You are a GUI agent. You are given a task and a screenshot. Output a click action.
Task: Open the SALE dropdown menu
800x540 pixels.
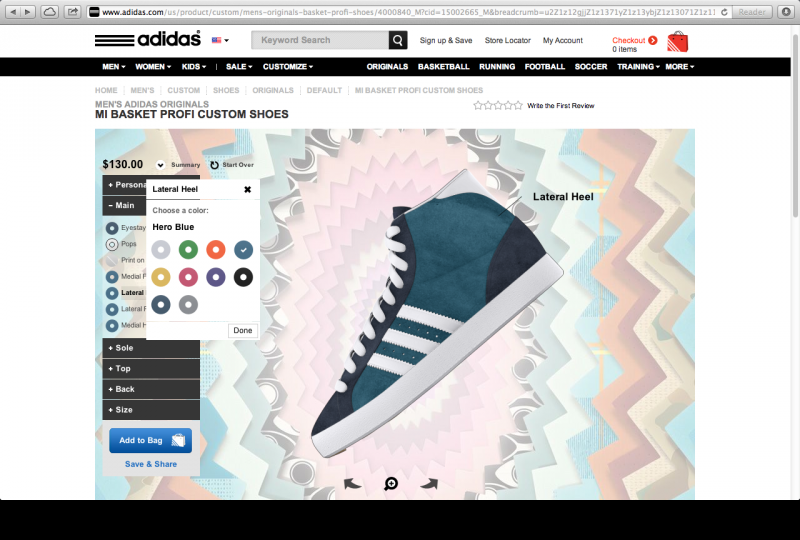point(239,66)
